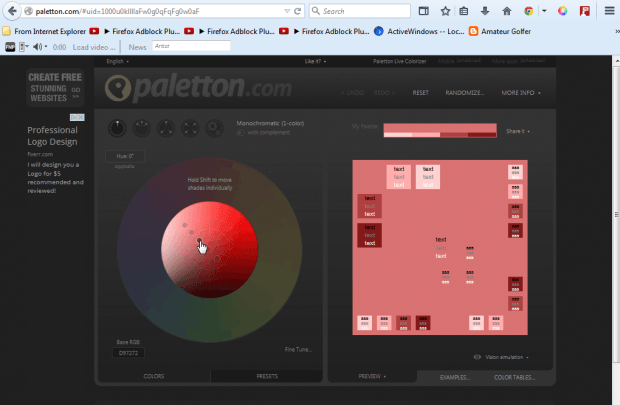The height and width of the screenshot is (405, 620).
Task: Click the FMP media toolbar icon
Action: [x=10, y=47]
